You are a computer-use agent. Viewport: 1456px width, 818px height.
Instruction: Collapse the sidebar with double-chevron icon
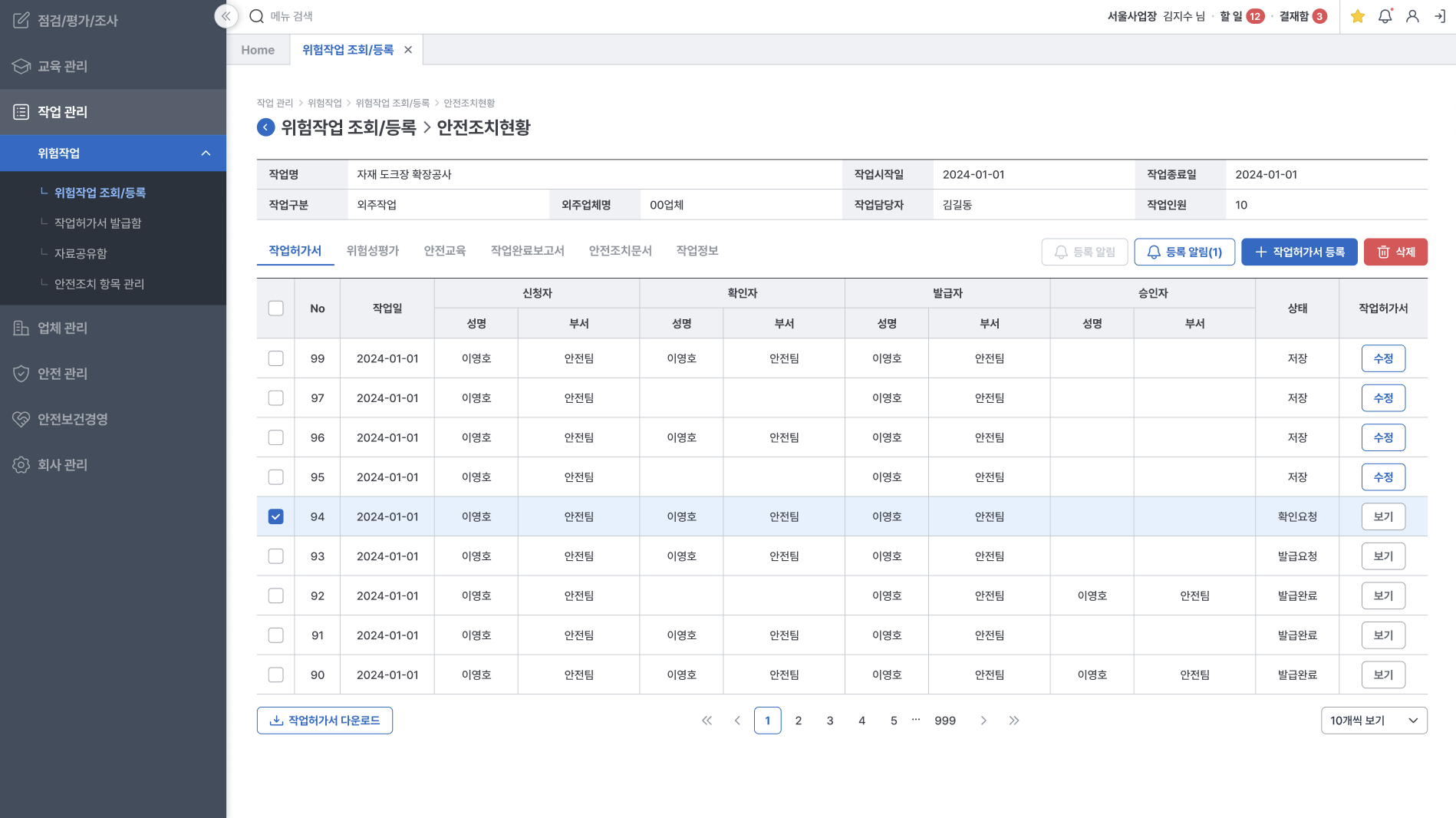[x=226, y=16]
